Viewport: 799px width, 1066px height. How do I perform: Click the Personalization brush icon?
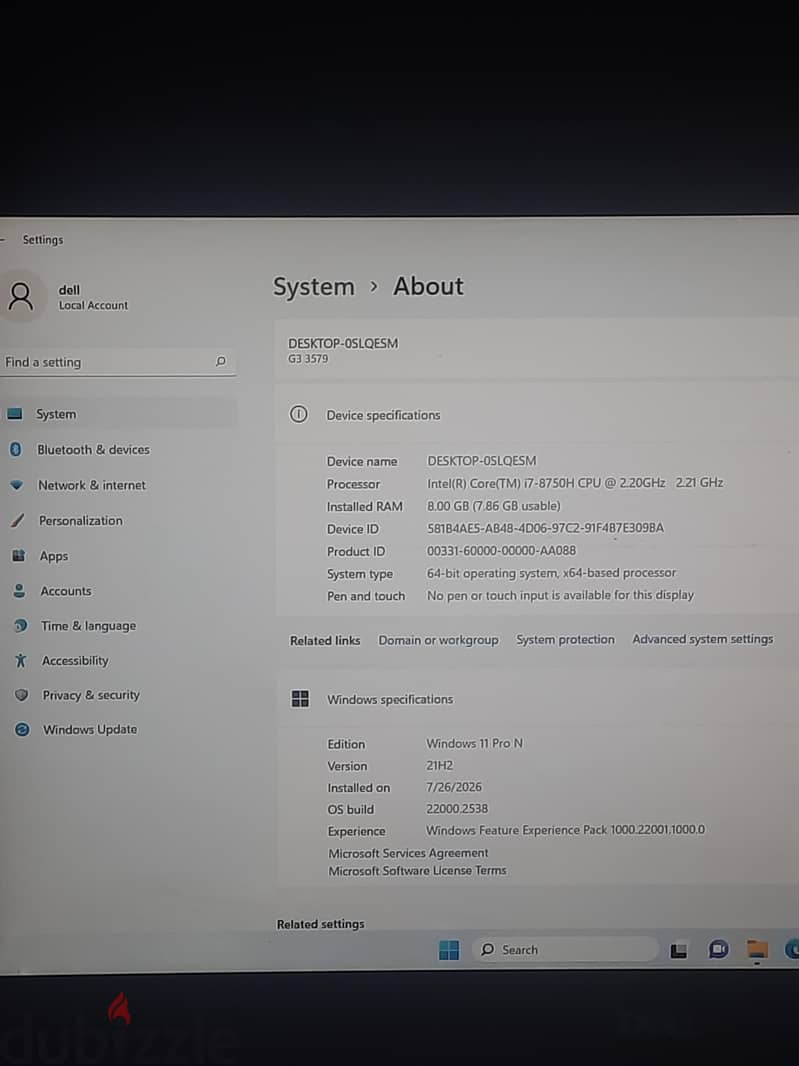(x=18, y=521)
